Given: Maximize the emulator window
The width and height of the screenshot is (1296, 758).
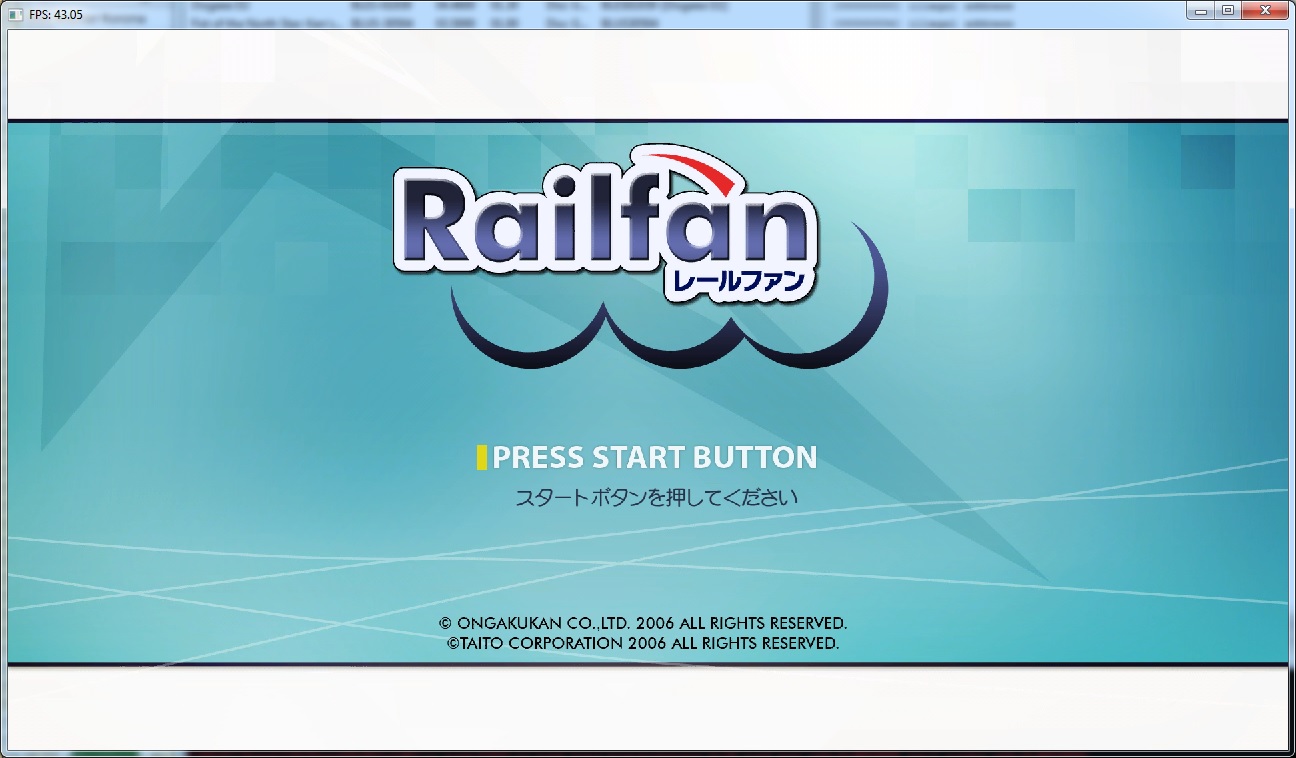Looking at the screenshot, I should coord(1228,11).
